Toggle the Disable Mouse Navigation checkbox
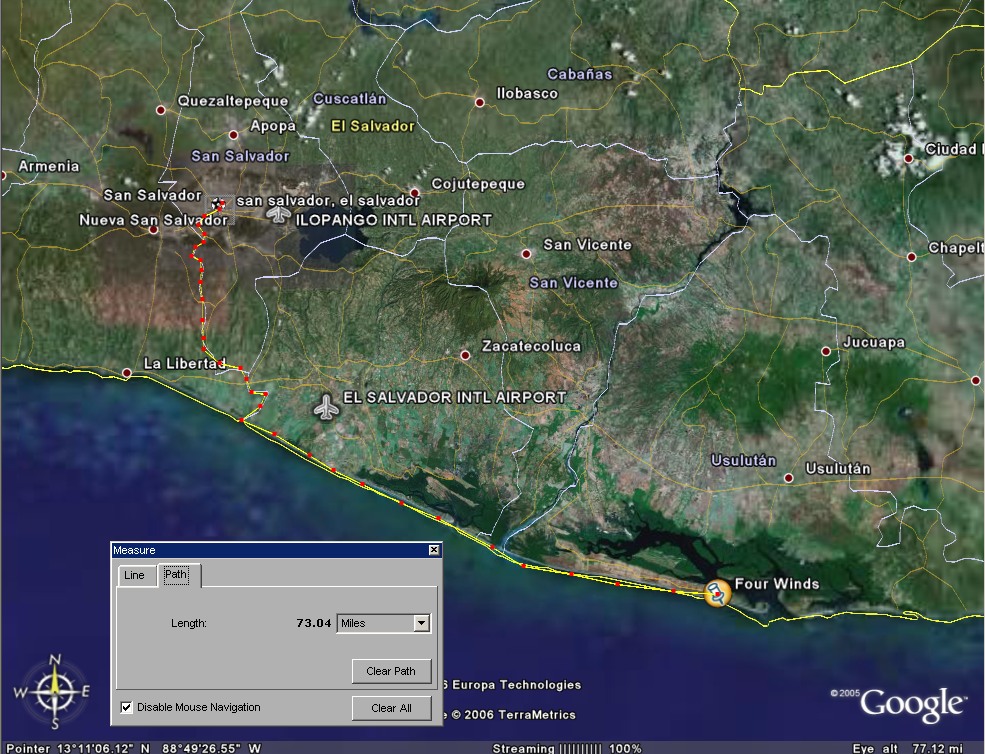Viewport: 985px width, 754px height. 126,707
